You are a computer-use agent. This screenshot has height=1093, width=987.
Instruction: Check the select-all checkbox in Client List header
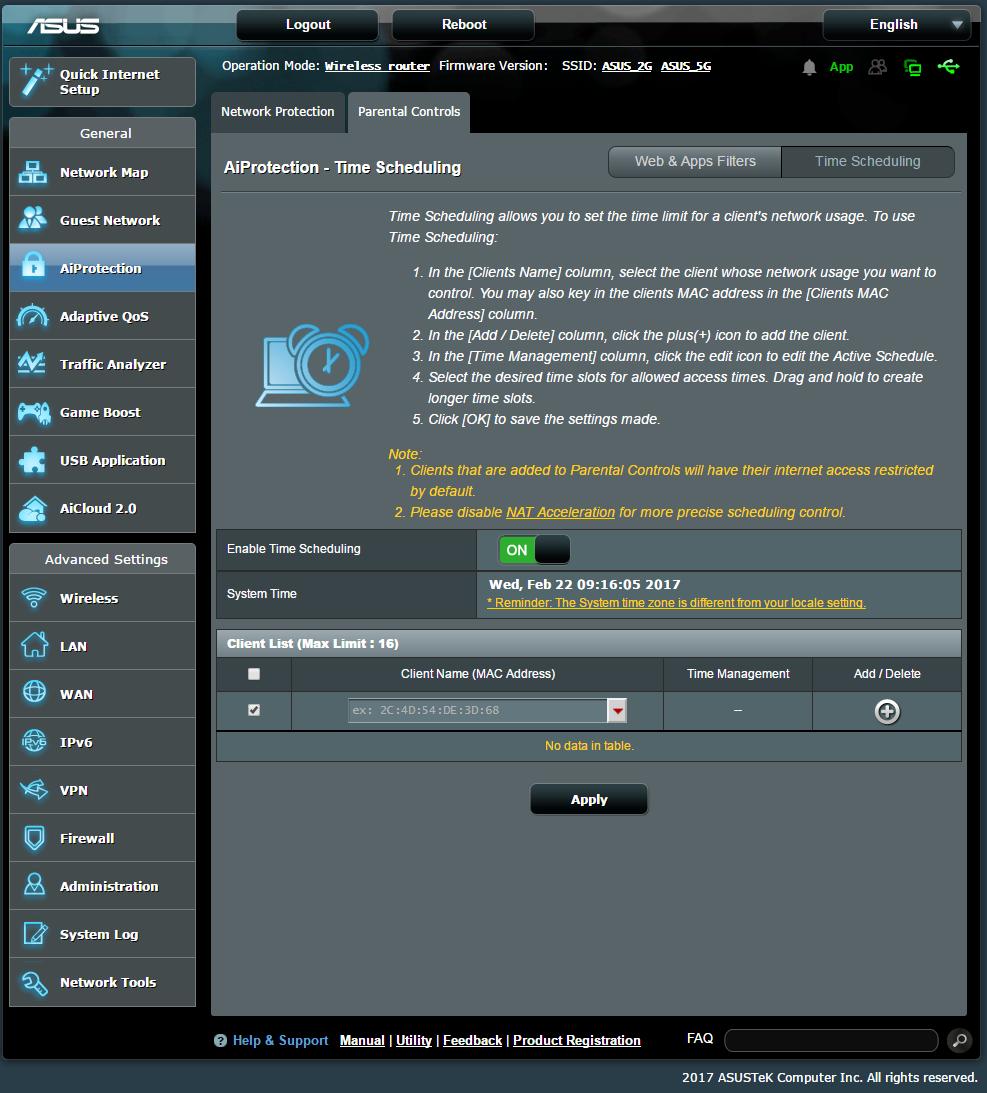[254, 673]
